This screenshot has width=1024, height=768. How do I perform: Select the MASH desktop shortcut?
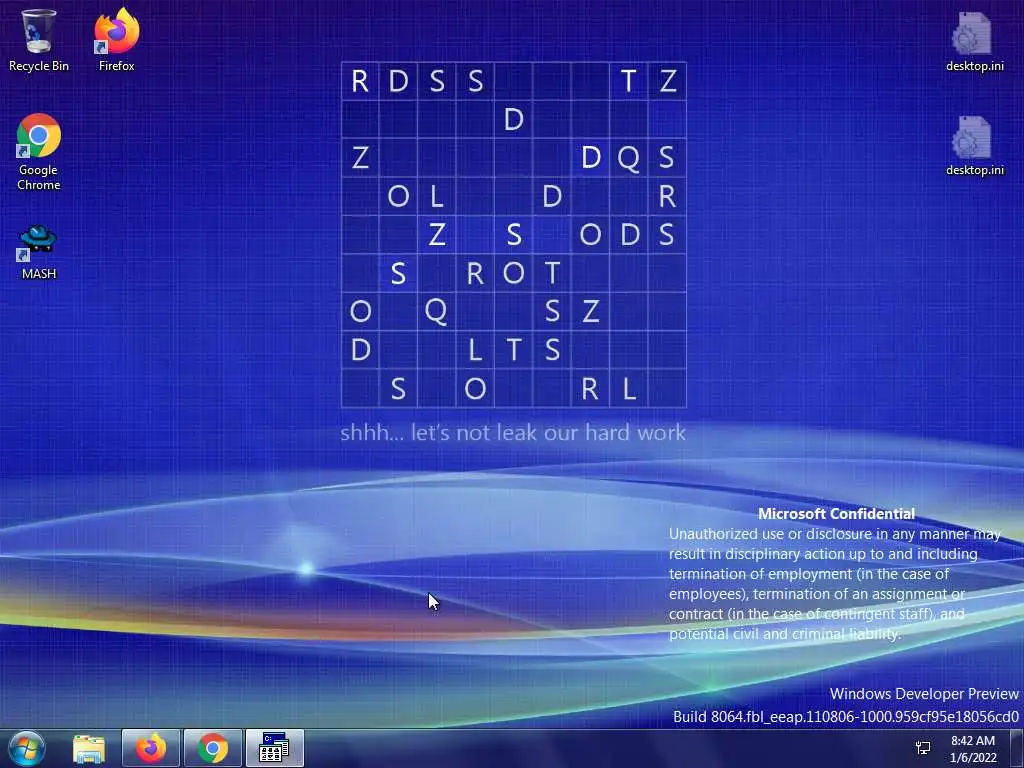39,253
